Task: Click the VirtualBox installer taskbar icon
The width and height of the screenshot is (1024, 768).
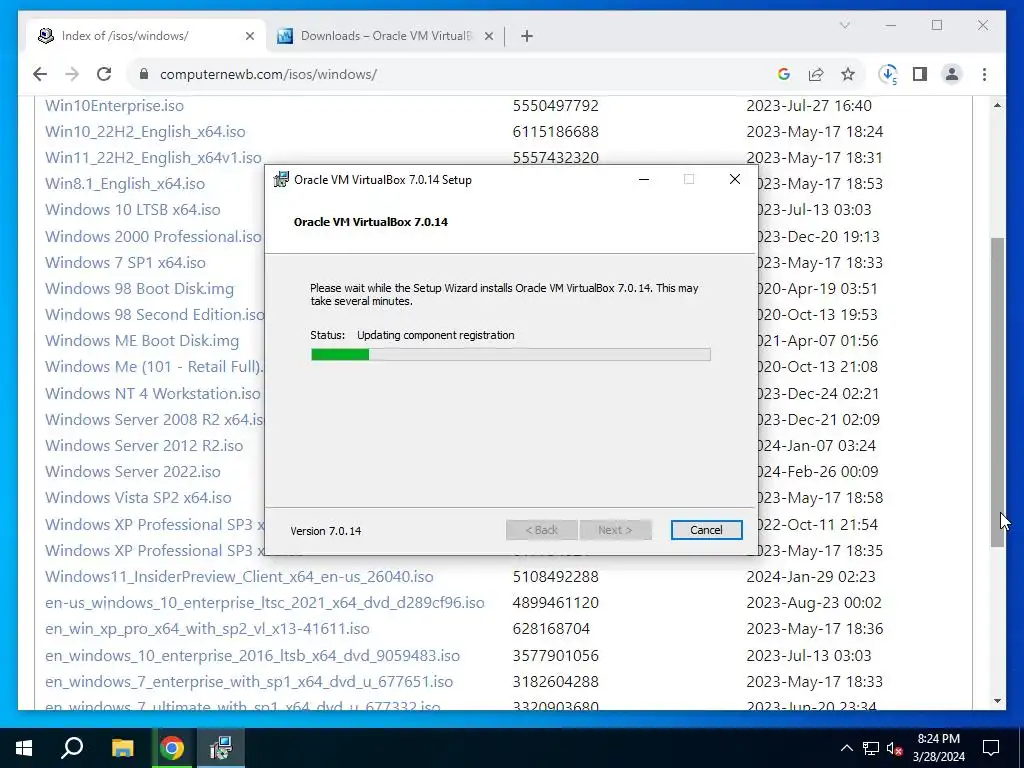Action: [221, 748]
